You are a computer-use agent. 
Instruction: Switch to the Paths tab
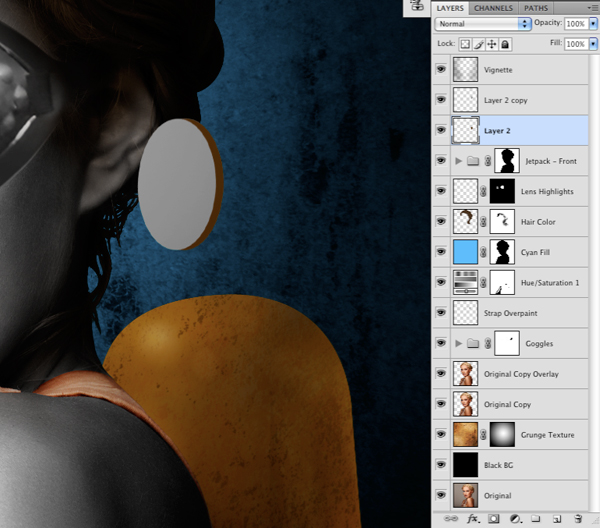point(536,8)
